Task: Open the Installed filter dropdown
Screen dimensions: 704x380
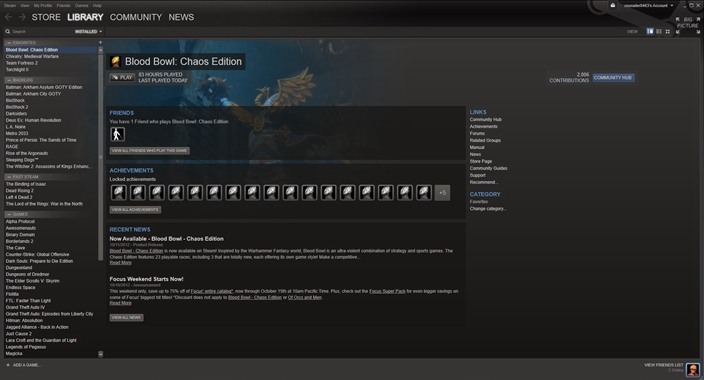Action: [x=88, y=31]
